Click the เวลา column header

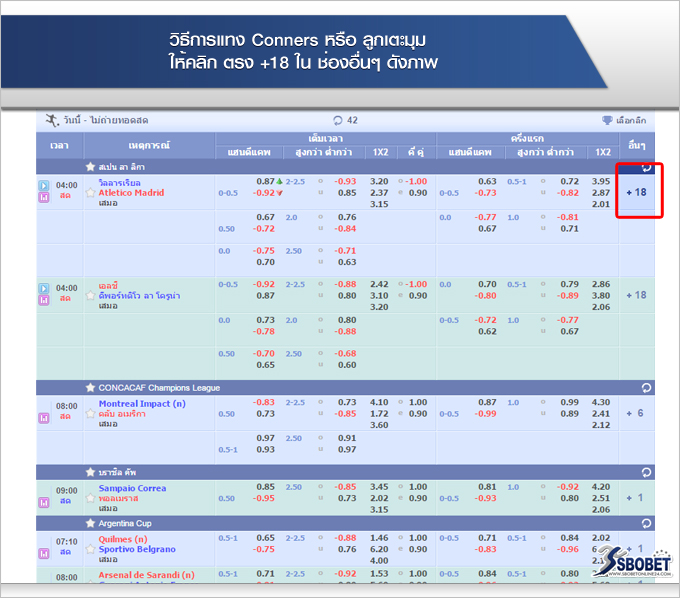click(x=59, y=145)
